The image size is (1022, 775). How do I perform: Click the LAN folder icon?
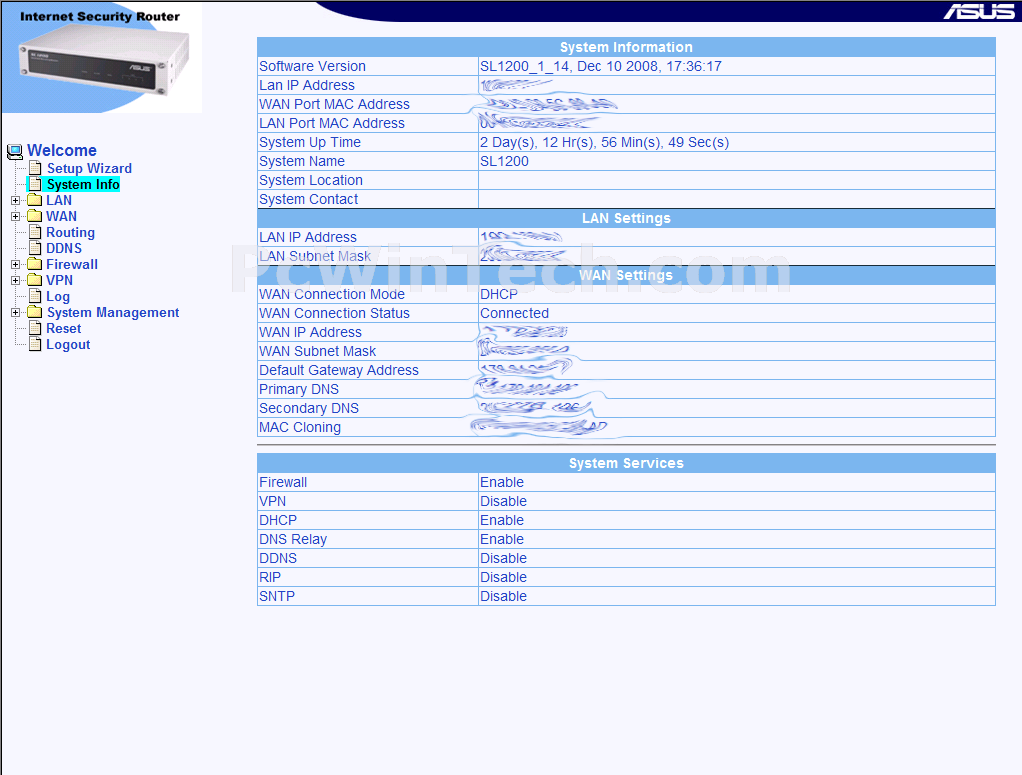tap(35, 200)
